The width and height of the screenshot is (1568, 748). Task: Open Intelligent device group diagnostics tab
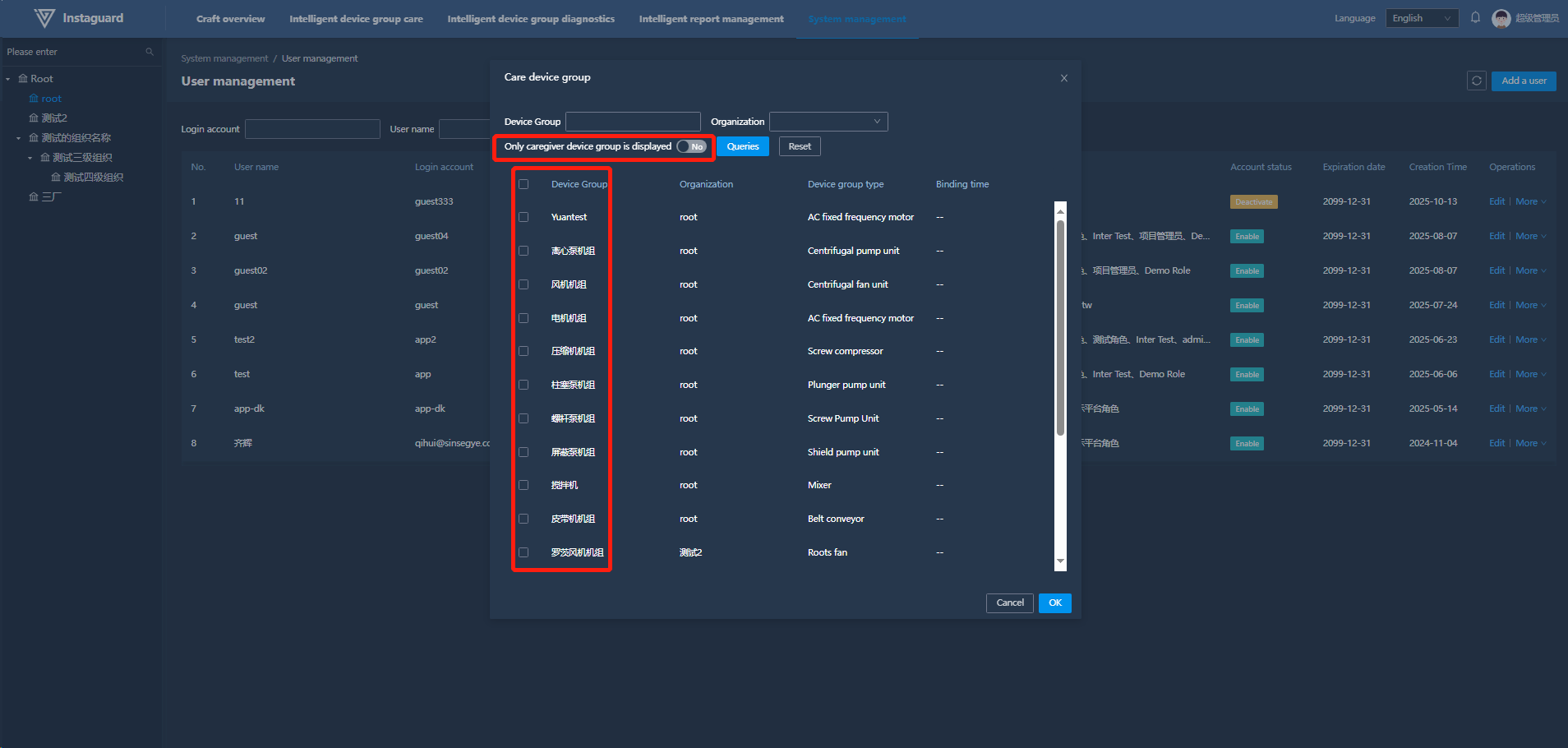(530, 19)
